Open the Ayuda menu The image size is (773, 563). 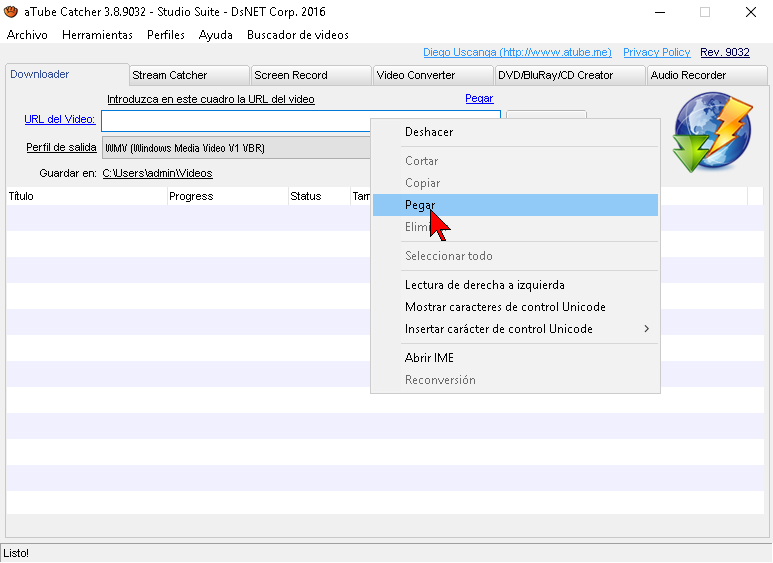pyautogui.click(x=215, y=35)
